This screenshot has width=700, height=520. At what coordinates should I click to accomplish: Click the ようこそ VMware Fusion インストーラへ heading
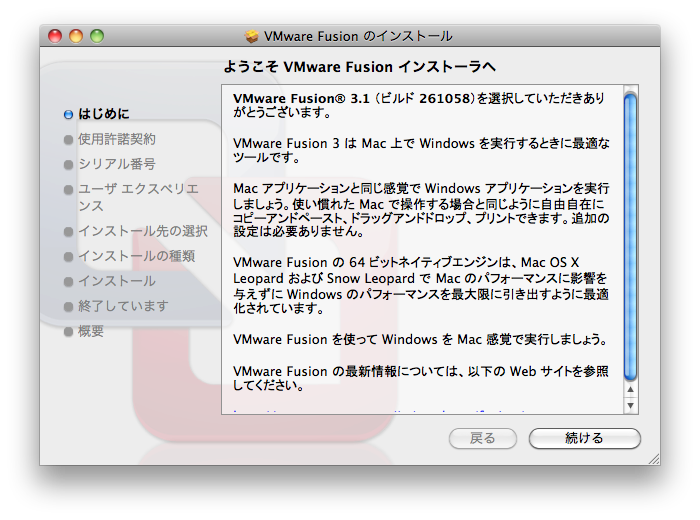(x=359, y=67)
